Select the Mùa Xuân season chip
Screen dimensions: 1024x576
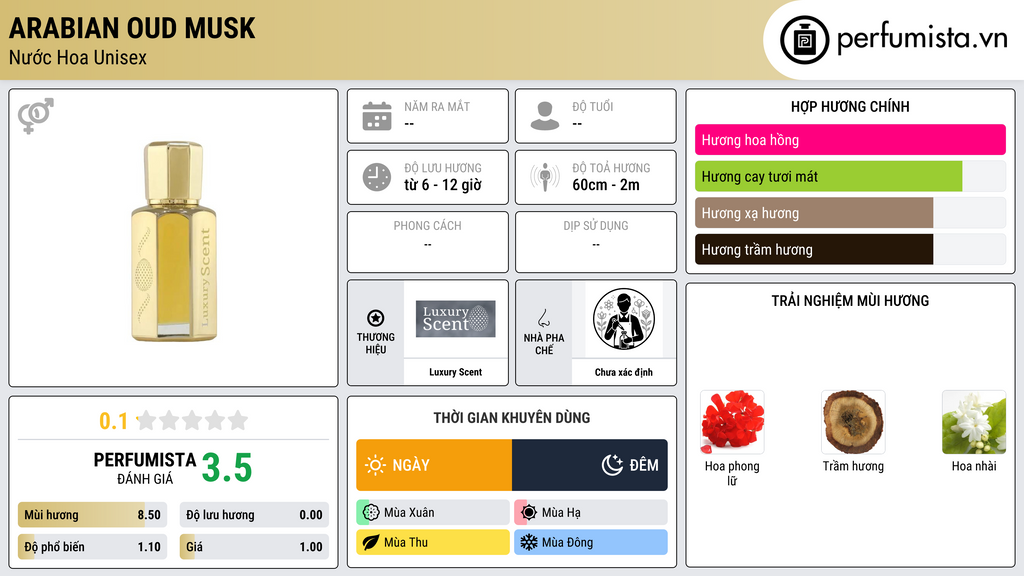tap(433, 513)
